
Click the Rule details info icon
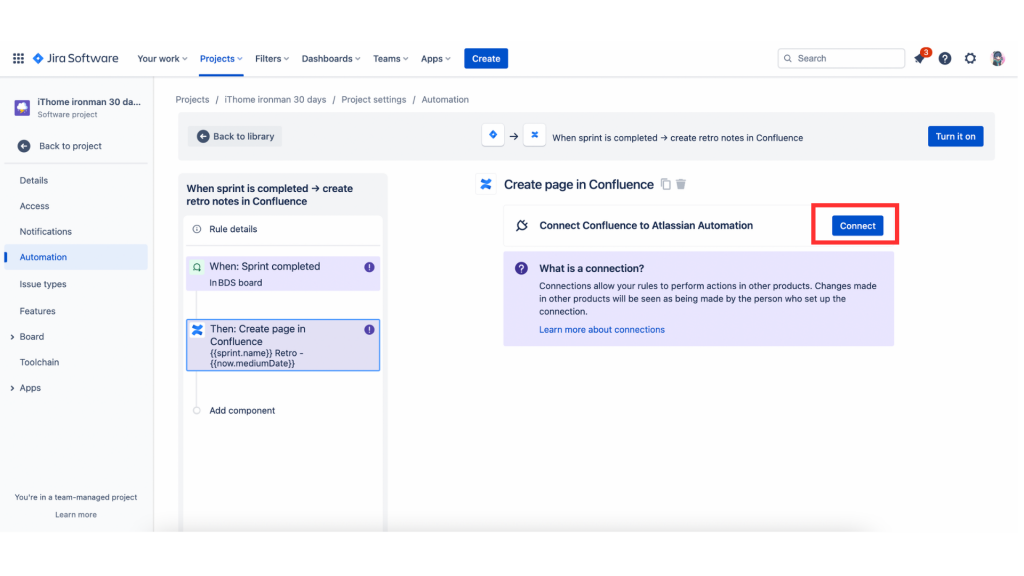click(197, 229)
